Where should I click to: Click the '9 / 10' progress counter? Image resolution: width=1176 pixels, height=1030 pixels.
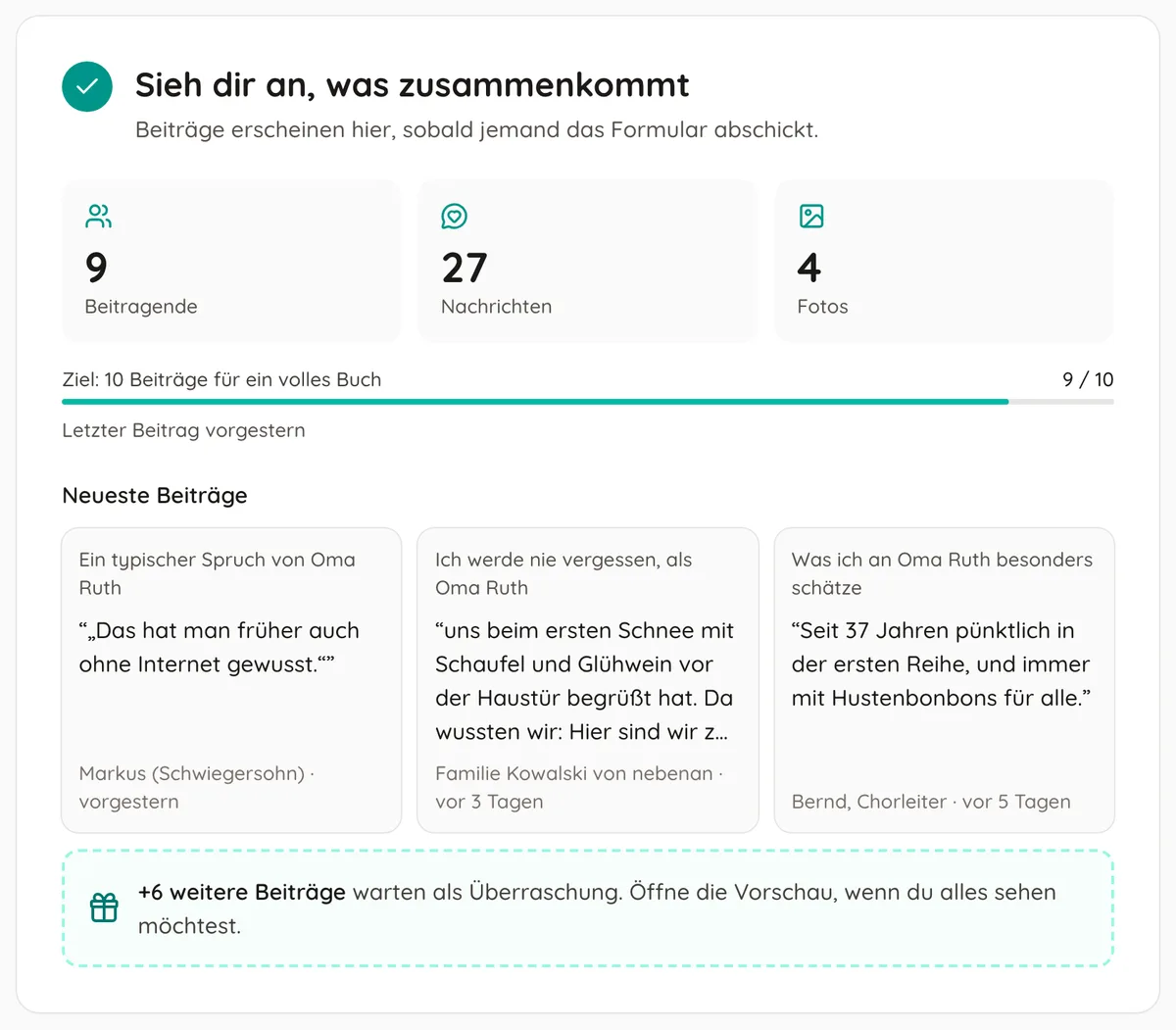(1088, 379)
